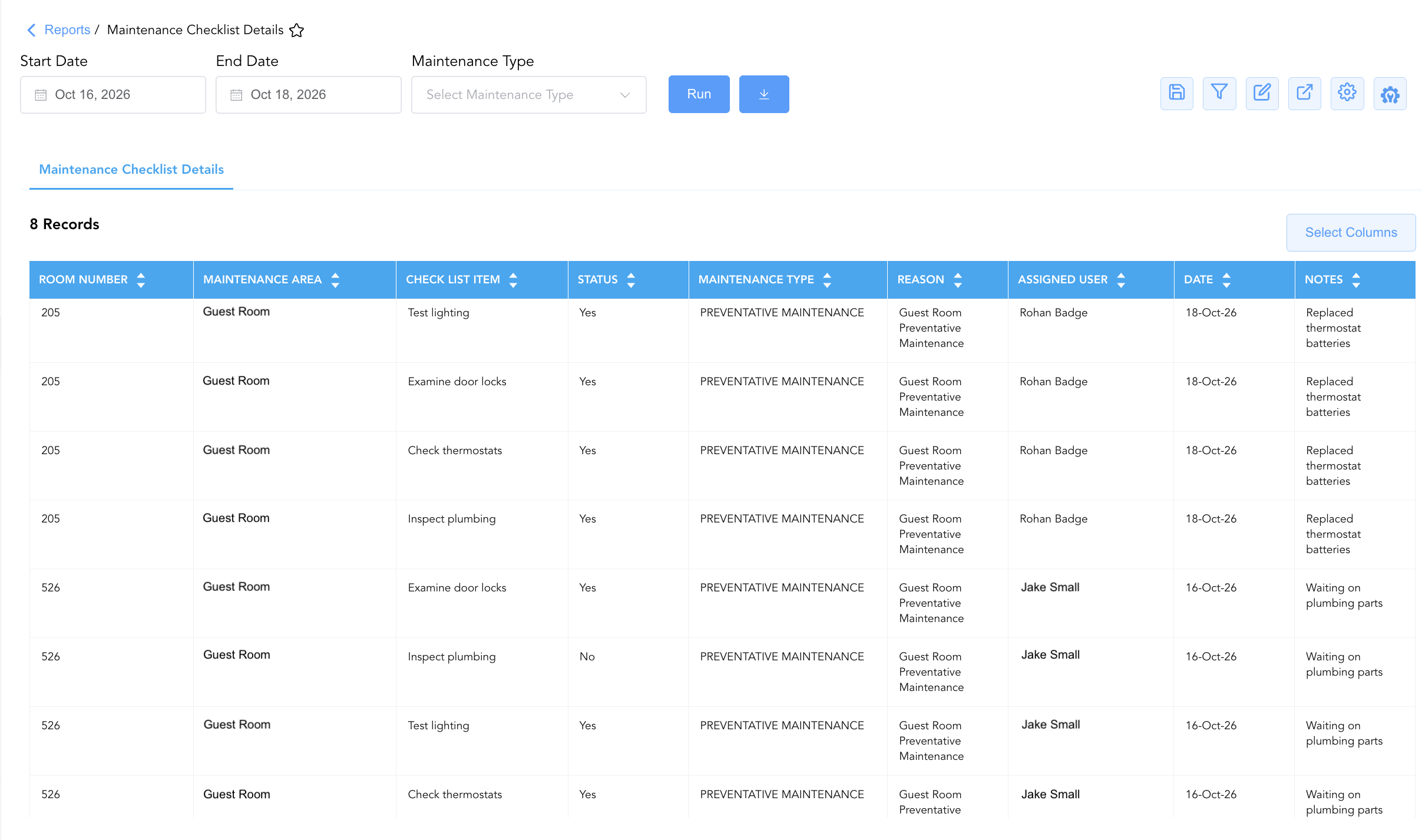Click the edit pencil icon
Image resolution: width=1422 pixels, height=840 pixels.
[x=1262, y=93]
